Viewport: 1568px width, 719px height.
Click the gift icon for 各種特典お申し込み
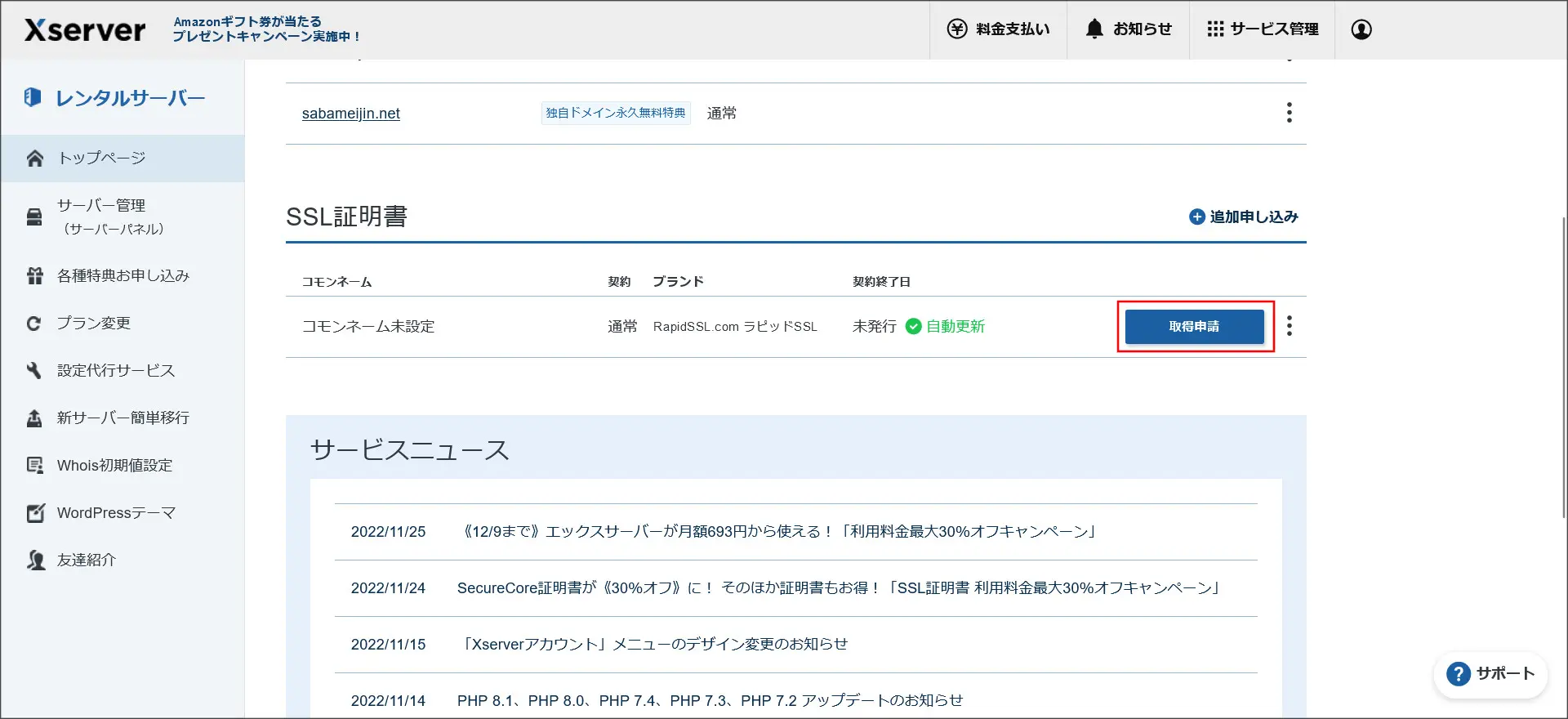(x=34, y=276)
